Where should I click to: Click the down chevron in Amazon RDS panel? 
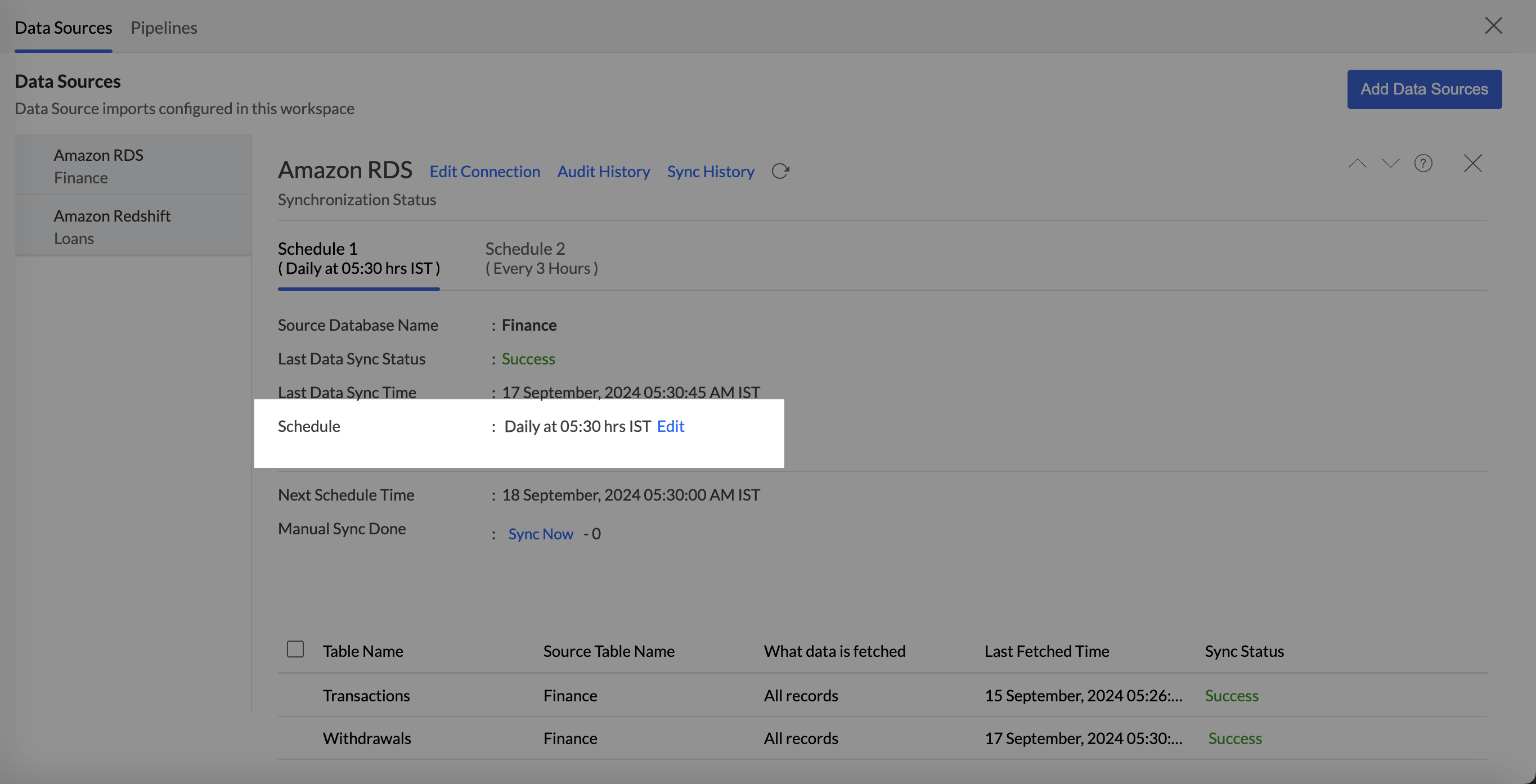(x=1390, y=163)
